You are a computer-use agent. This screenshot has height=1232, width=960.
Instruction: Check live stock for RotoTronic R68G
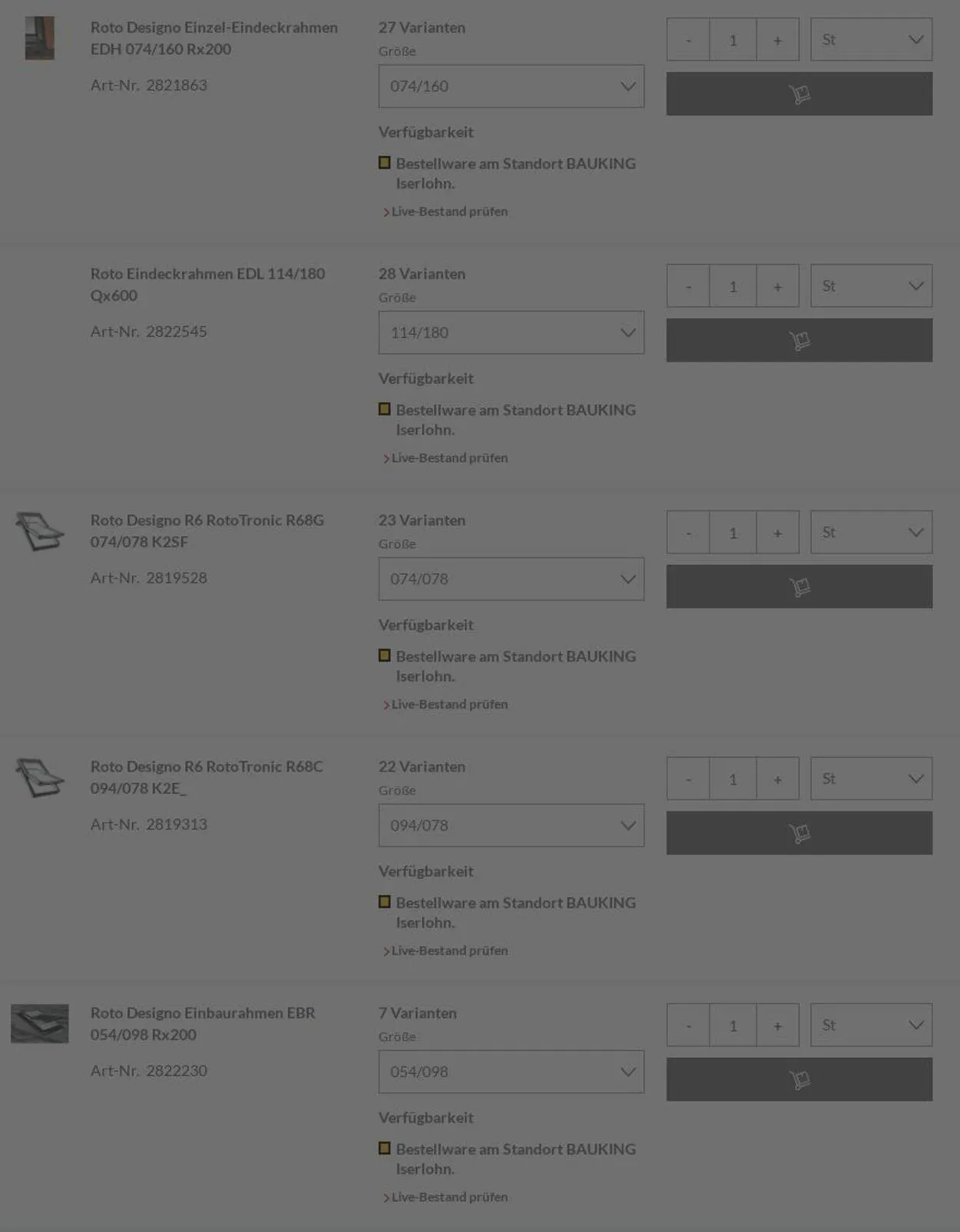(449, 704)
